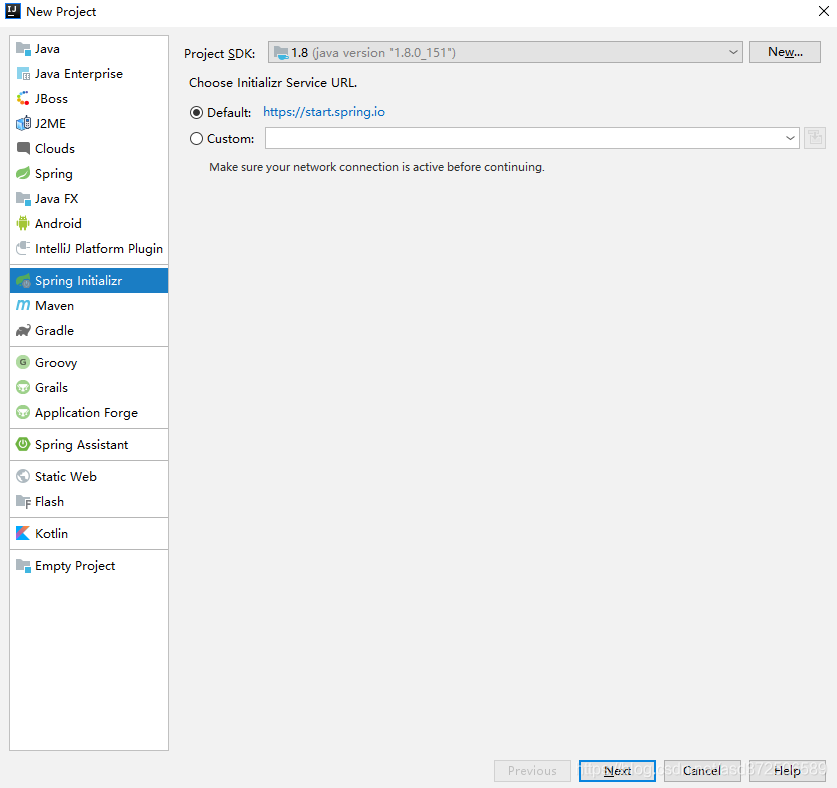Viewport: 837px width, 788px height.
Task: Select Spring Assistant entry
Action: pos(89,444)
